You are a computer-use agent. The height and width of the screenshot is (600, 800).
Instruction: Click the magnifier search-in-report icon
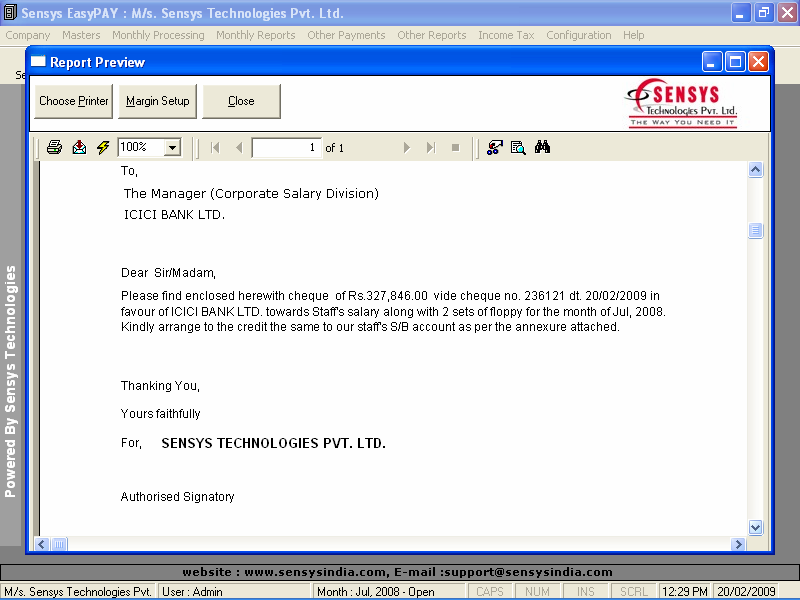tap(518, 147)
